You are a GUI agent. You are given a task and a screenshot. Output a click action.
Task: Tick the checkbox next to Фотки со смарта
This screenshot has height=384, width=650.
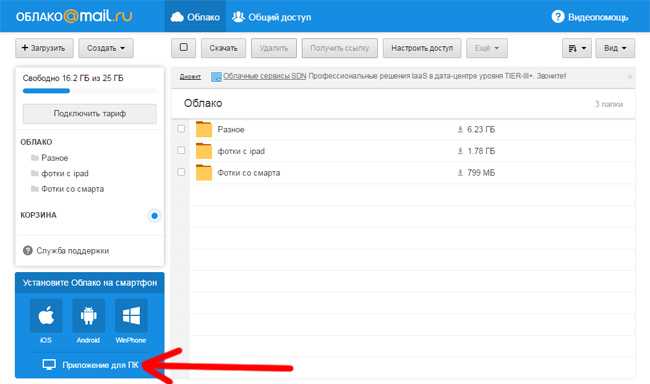(x=181, y=172)
